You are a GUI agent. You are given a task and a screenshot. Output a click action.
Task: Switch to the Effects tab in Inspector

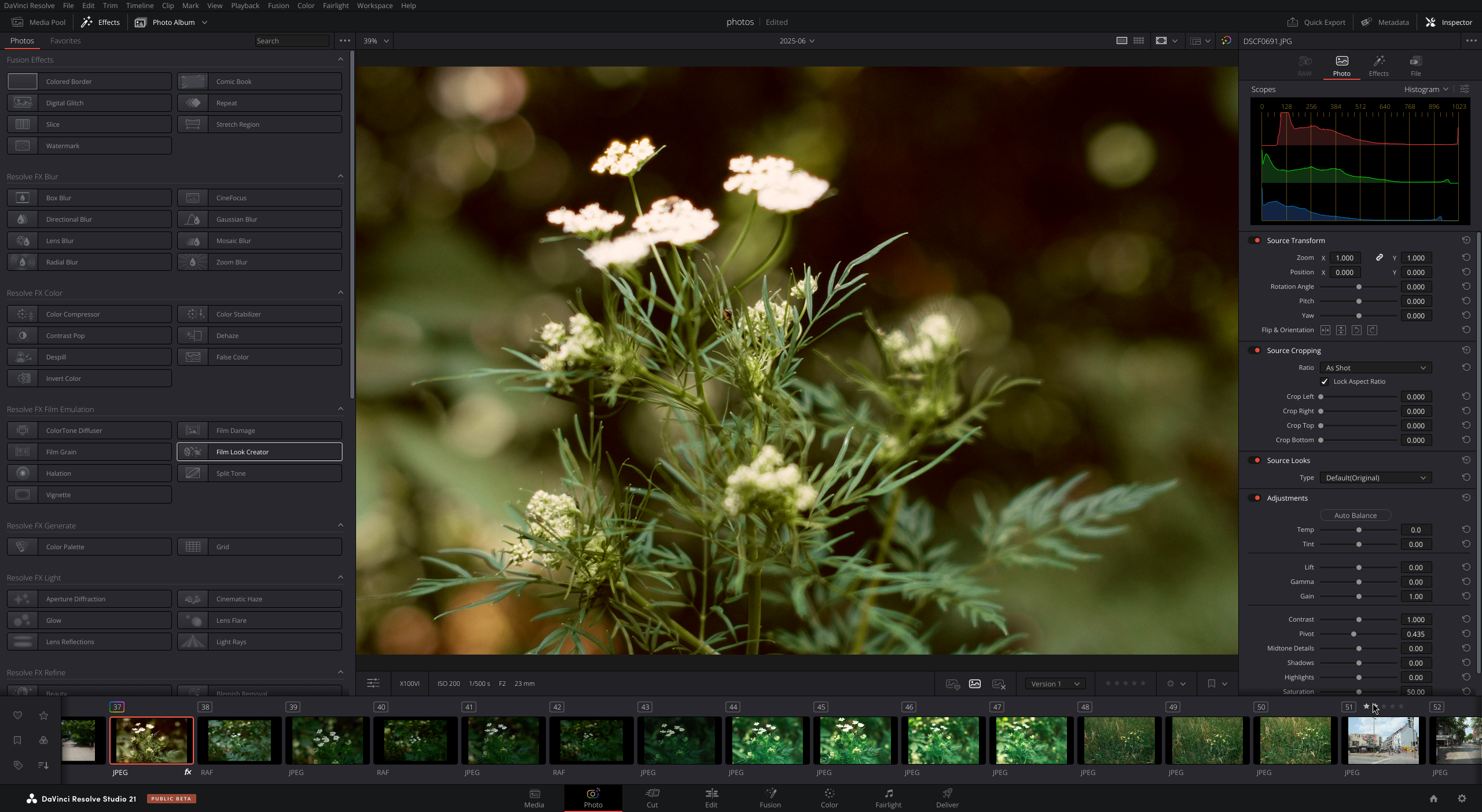(1378, 65)
